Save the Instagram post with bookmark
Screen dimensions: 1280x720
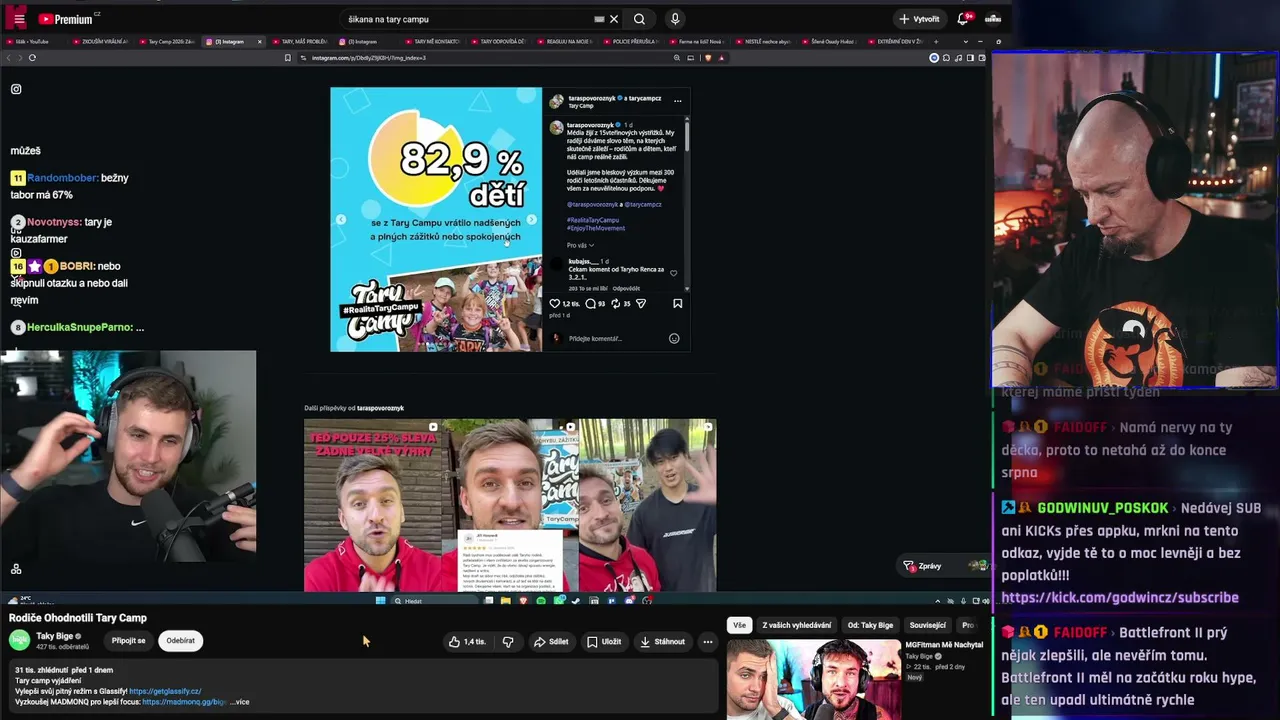(677, 303)
